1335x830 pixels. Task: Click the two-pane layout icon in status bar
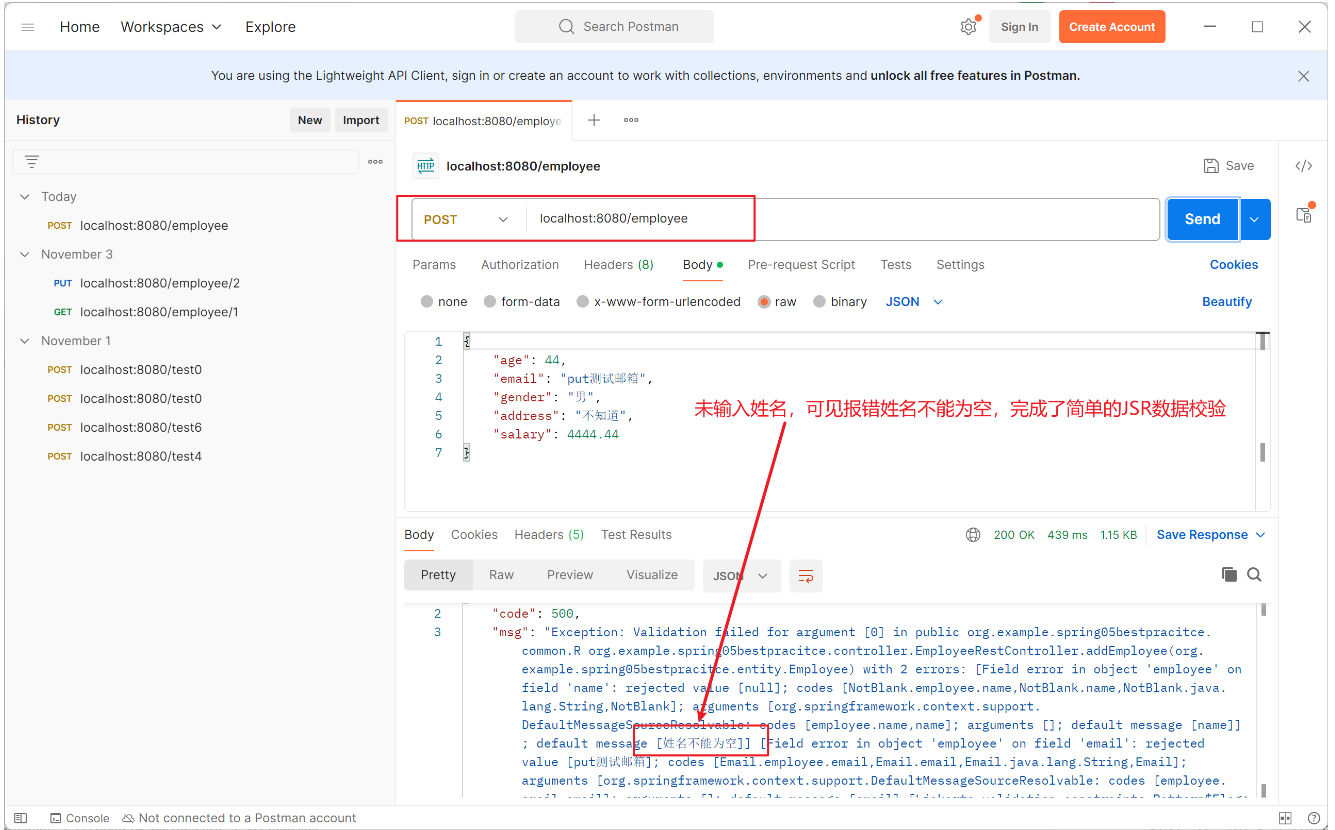coord(1285,818)
